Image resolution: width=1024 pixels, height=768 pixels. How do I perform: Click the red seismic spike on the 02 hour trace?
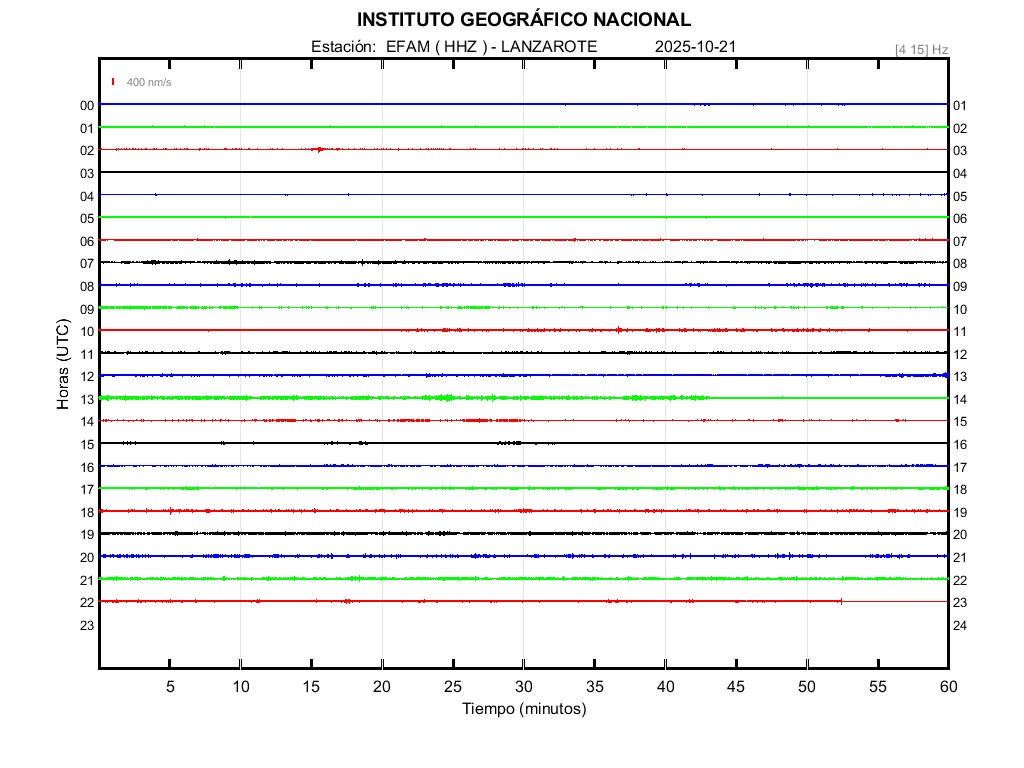(318, 150)
